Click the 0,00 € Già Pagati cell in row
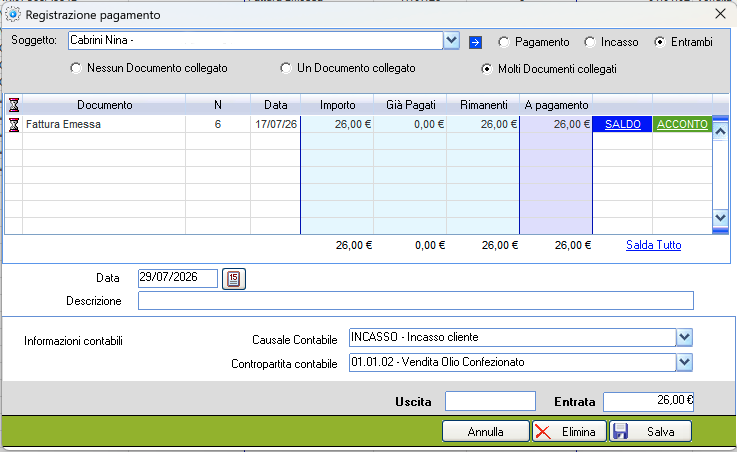The height and width of the screenshot is (452, 737). (x=410, y=125)
